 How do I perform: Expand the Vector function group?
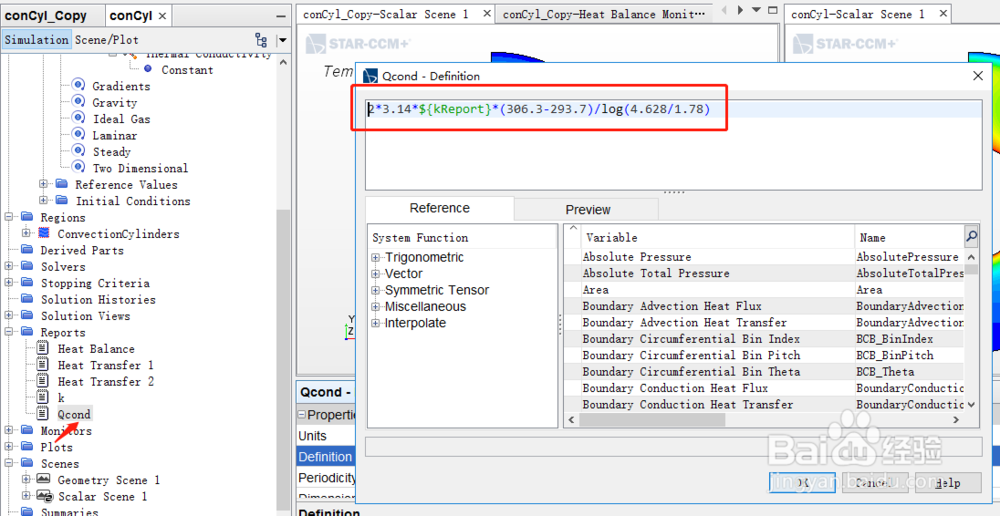coord(376,274)
